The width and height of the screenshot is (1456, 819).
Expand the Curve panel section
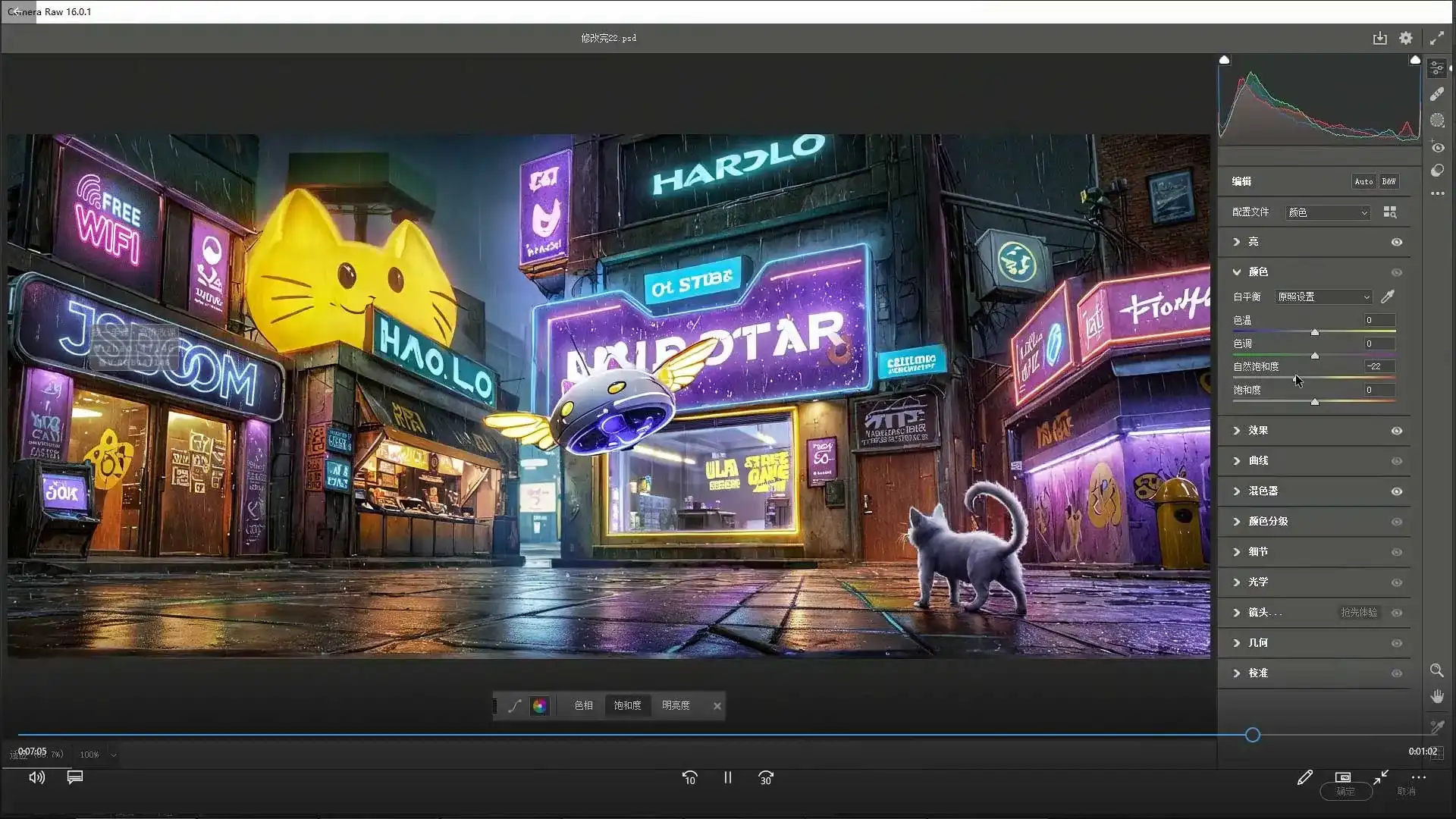tap(1258, 460)
